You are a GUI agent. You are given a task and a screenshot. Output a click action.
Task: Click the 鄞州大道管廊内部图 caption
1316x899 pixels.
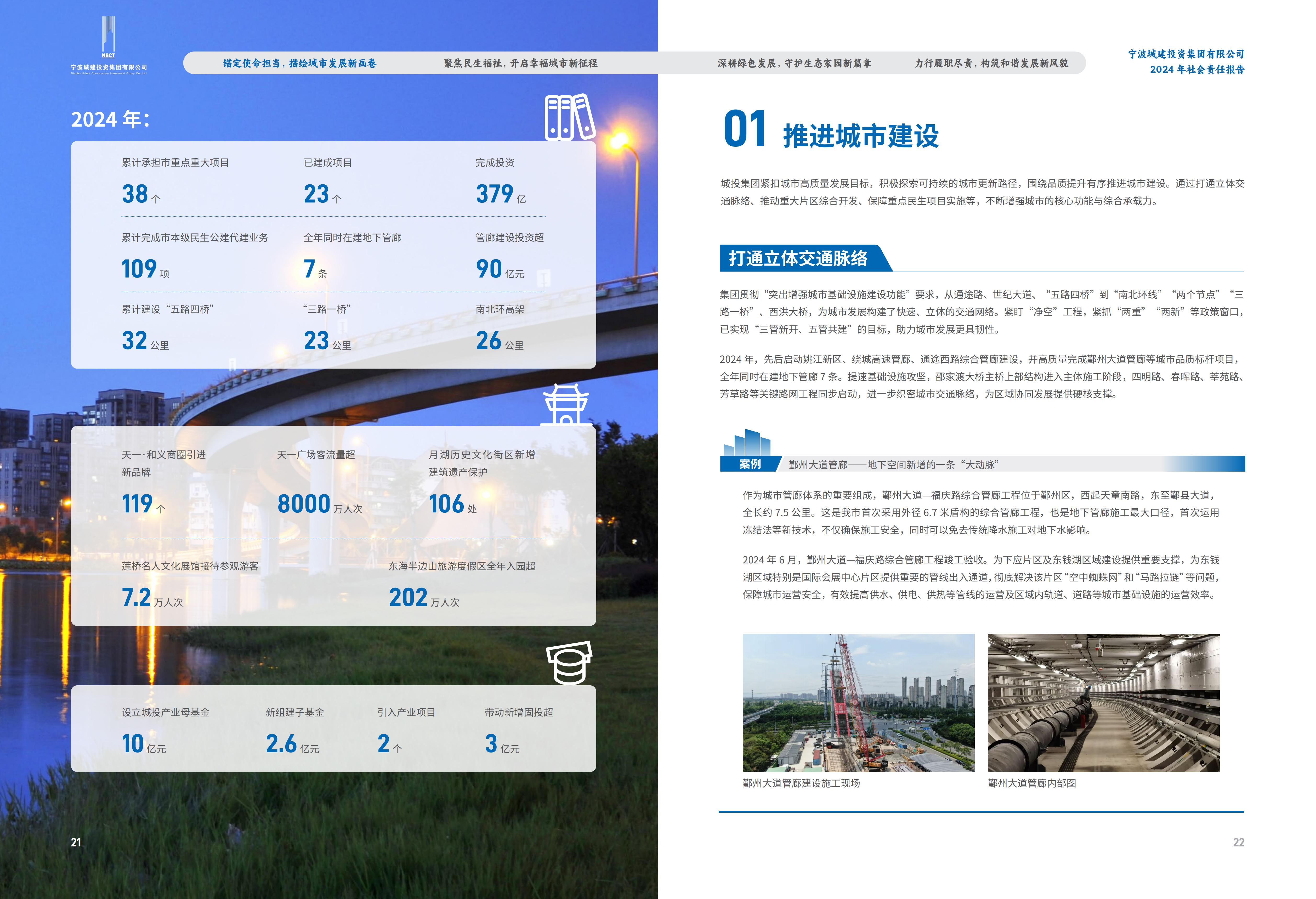pos(1032,783)
